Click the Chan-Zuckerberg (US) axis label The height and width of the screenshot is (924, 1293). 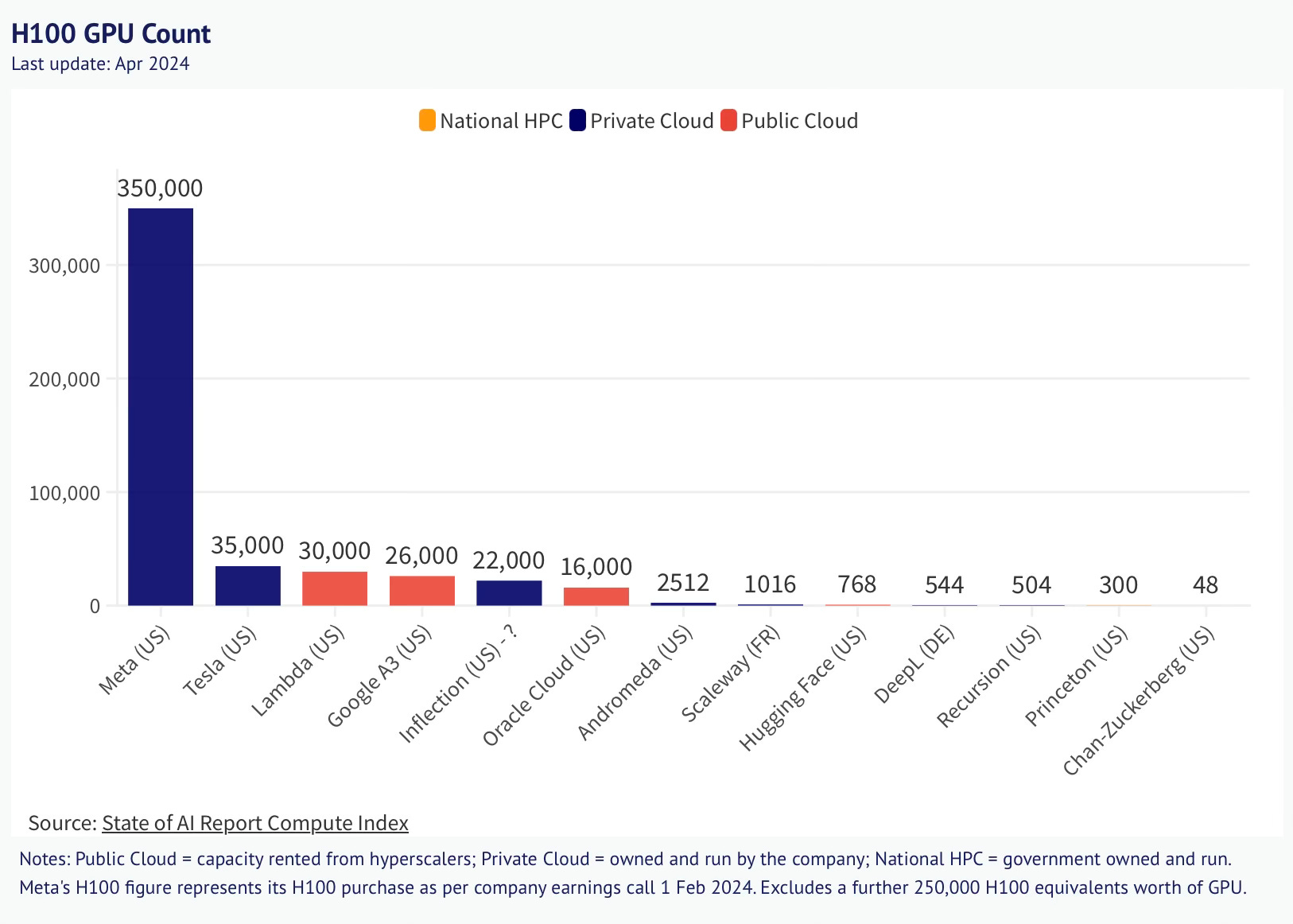click(x=1139, y=701)
